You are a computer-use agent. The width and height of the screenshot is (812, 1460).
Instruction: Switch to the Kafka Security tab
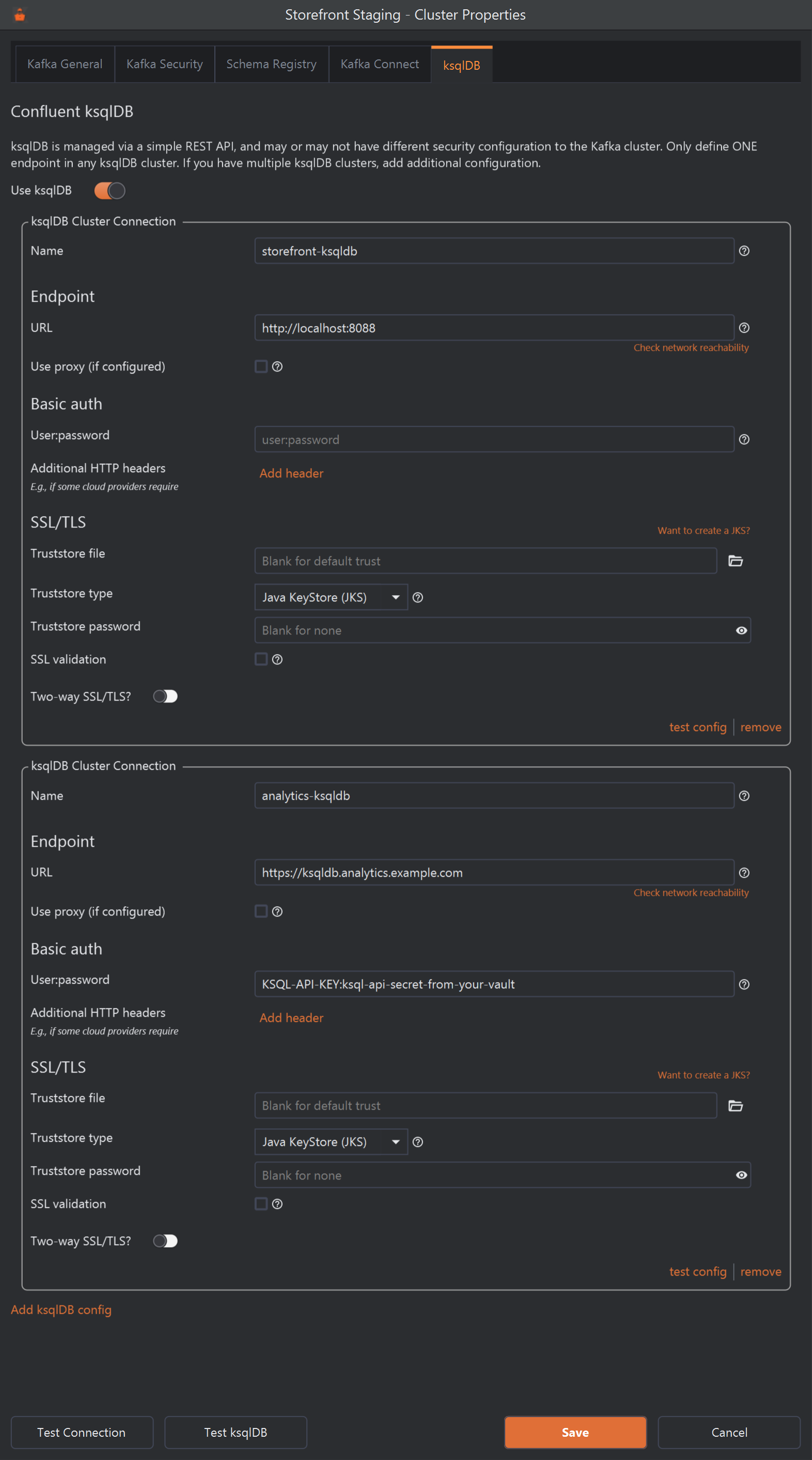164,64
